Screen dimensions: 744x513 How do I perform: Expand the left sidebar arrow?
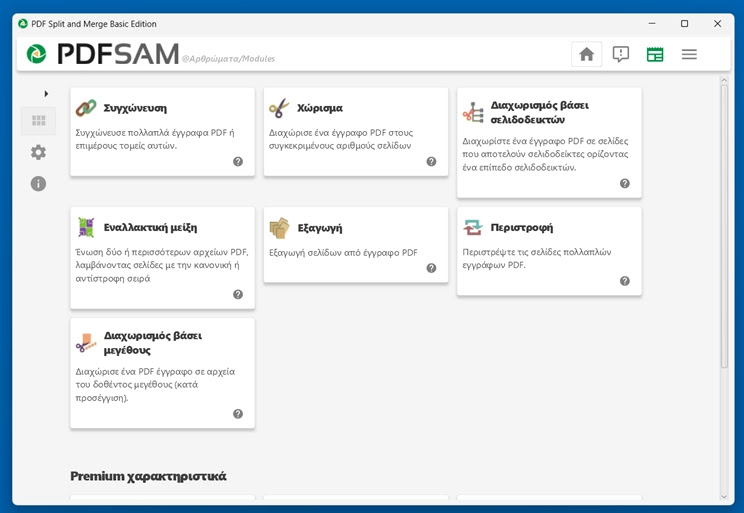(x=46, y=93)
